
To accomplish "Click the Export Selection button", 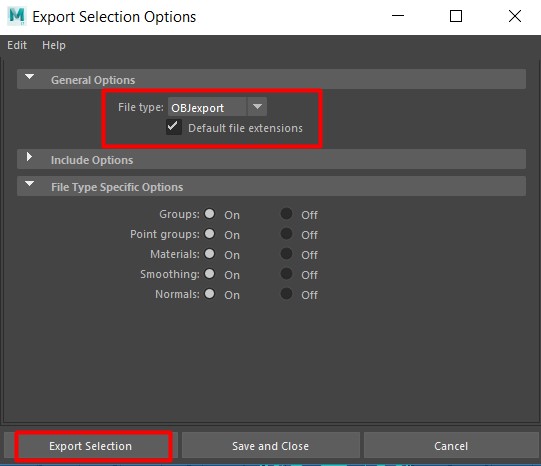I will click(x=91, y=446).
